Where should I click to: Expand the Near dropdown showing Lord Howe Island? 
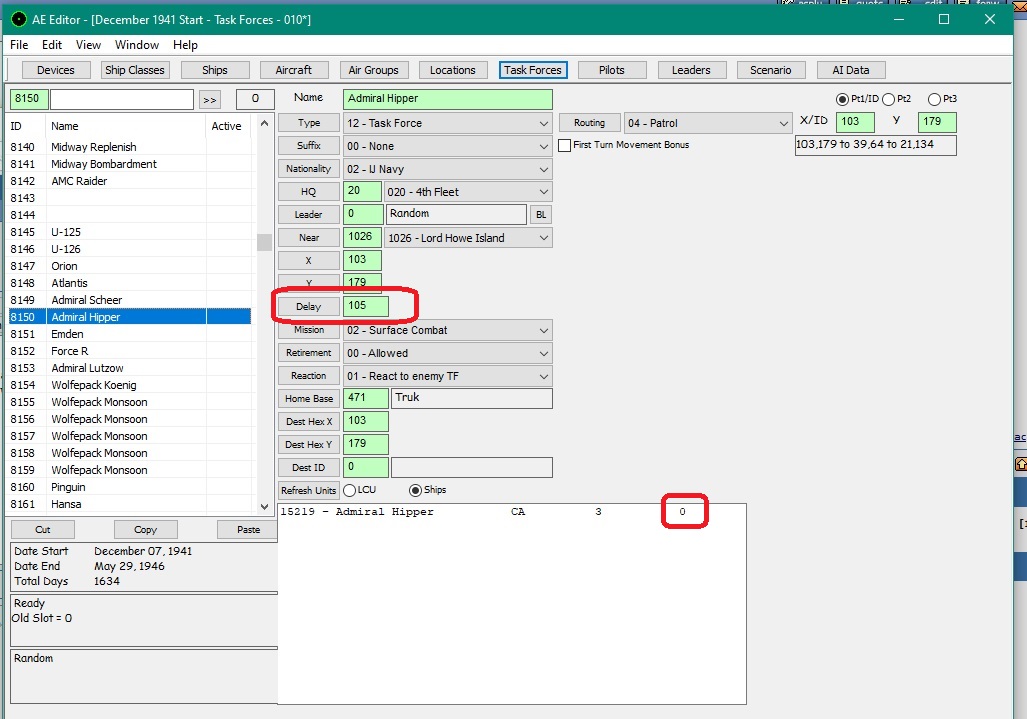coord(544,238)
